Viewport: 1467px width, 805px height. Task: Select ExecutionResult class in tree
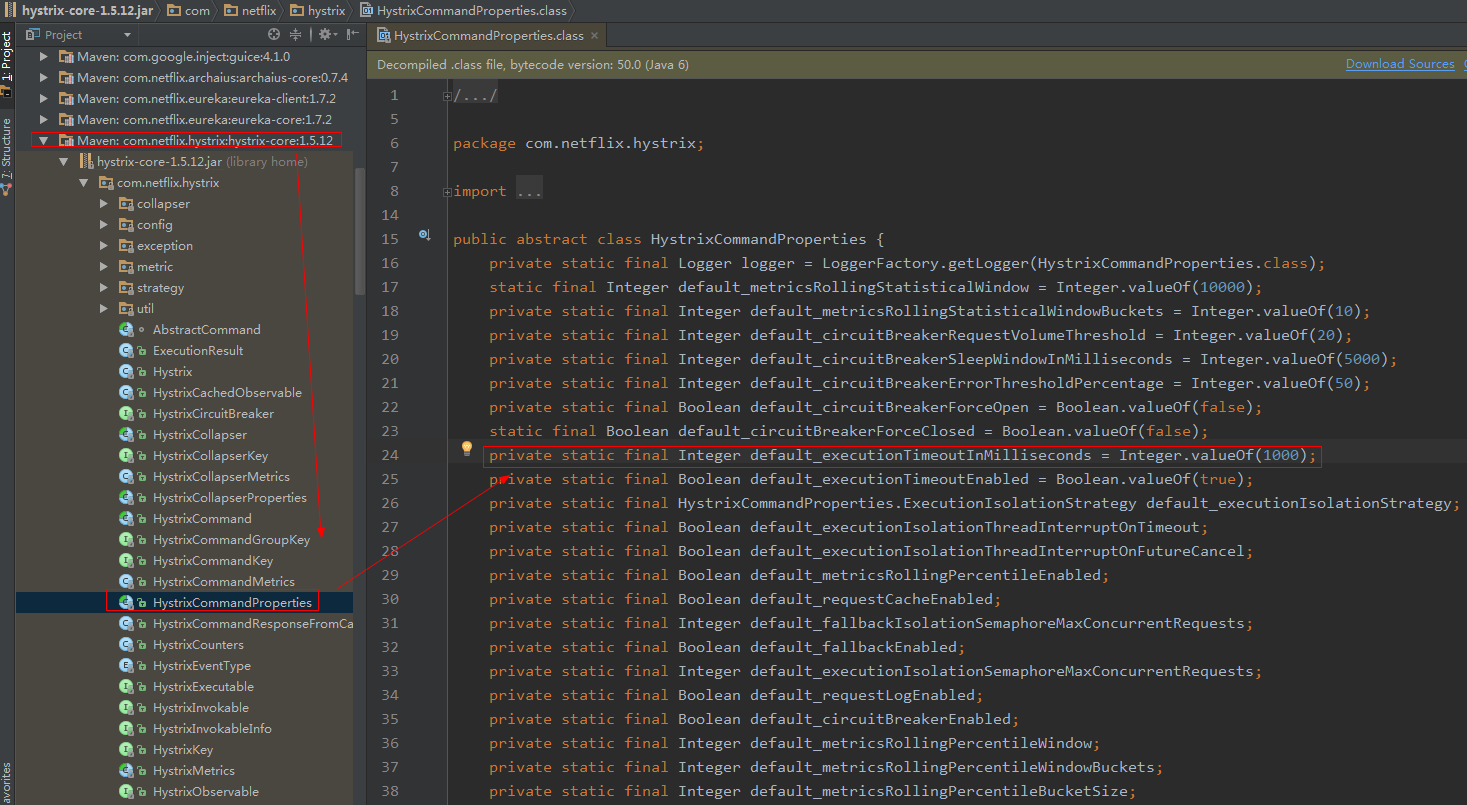tap(198, 351)
